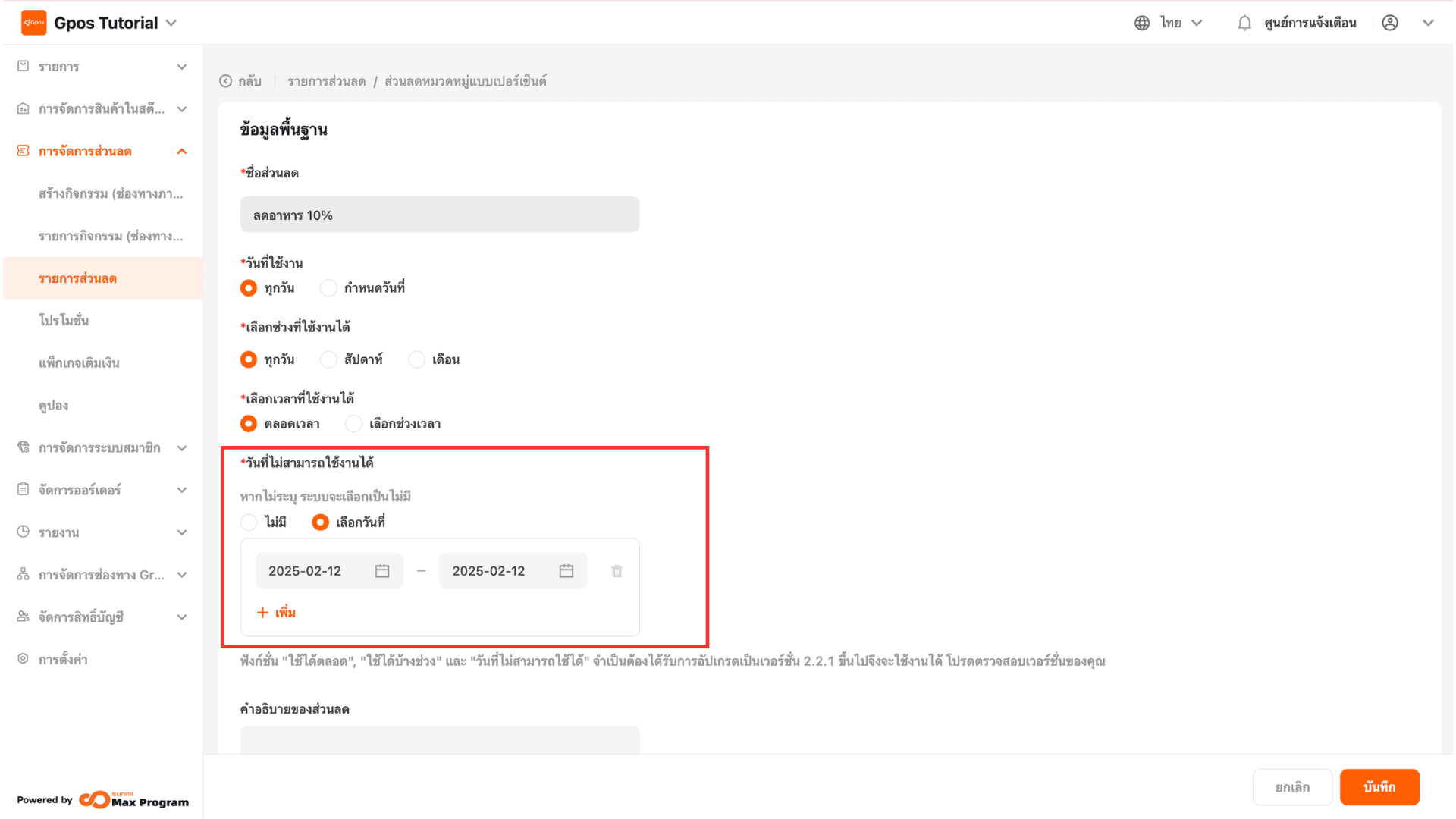
Task: Open the Gpos Tutorial store dropdown
Action: (171, 23)
